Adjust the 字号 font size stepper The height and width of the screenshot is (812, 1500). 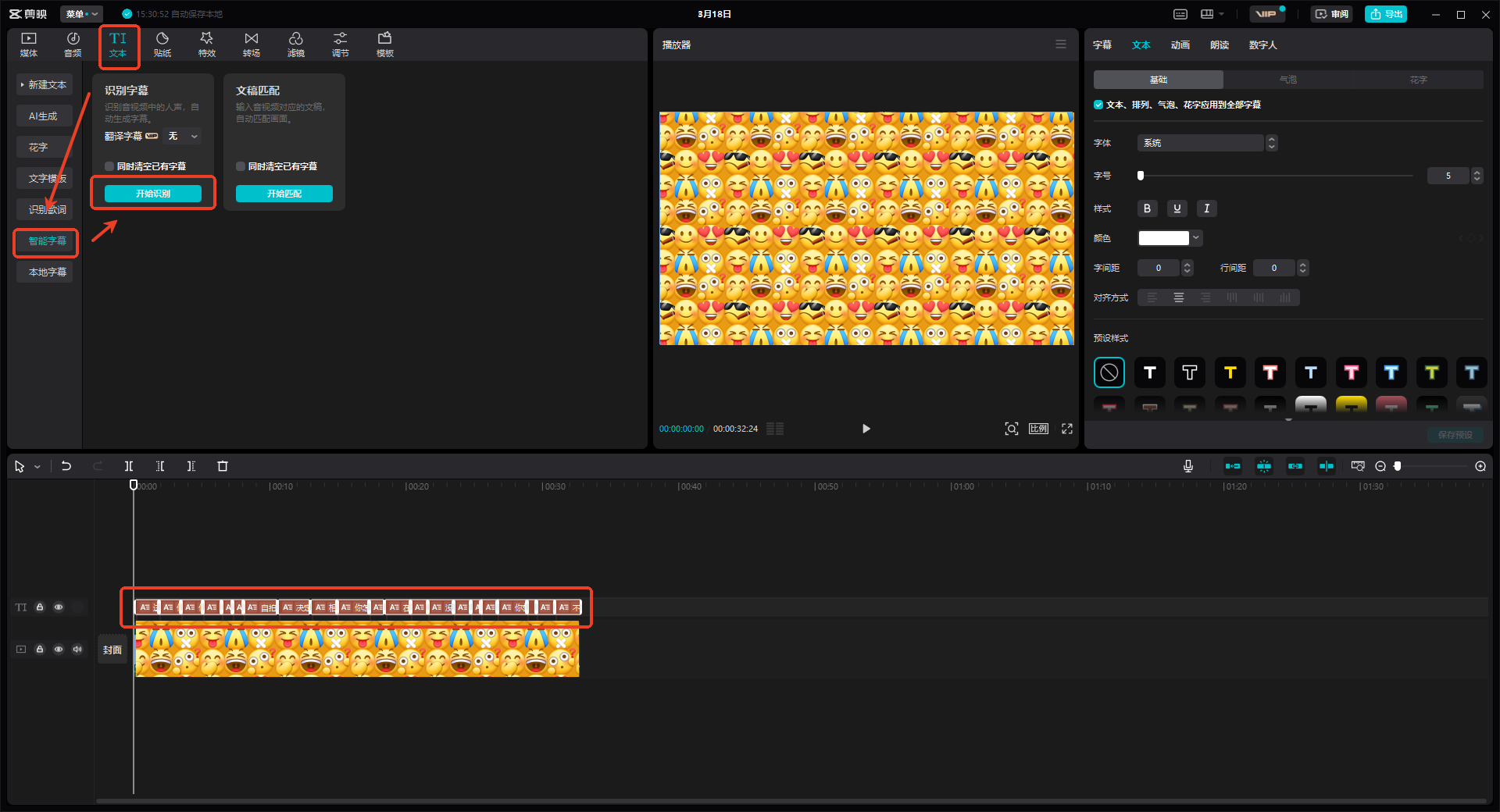coord(1477,176)
